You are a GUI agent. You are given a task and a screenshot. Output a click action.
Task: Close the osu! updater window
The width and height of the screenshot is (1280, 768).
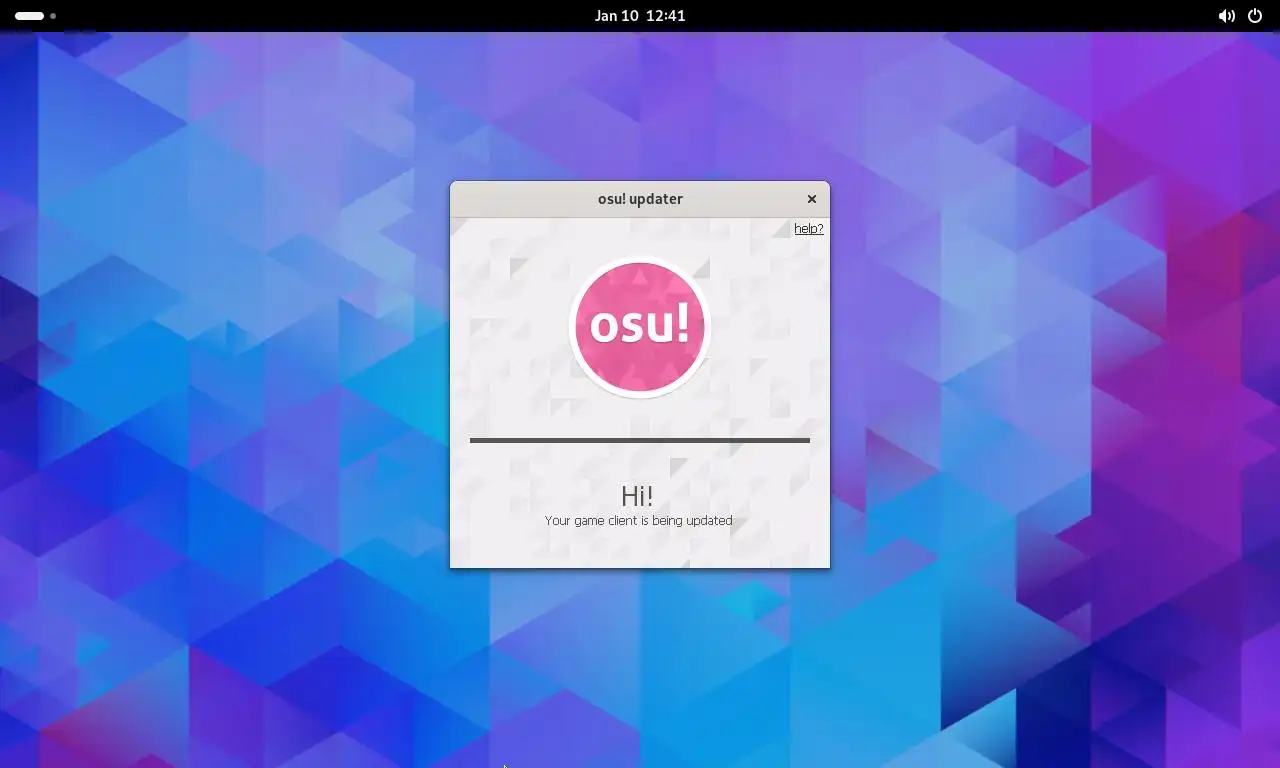(x=812, y=199)
